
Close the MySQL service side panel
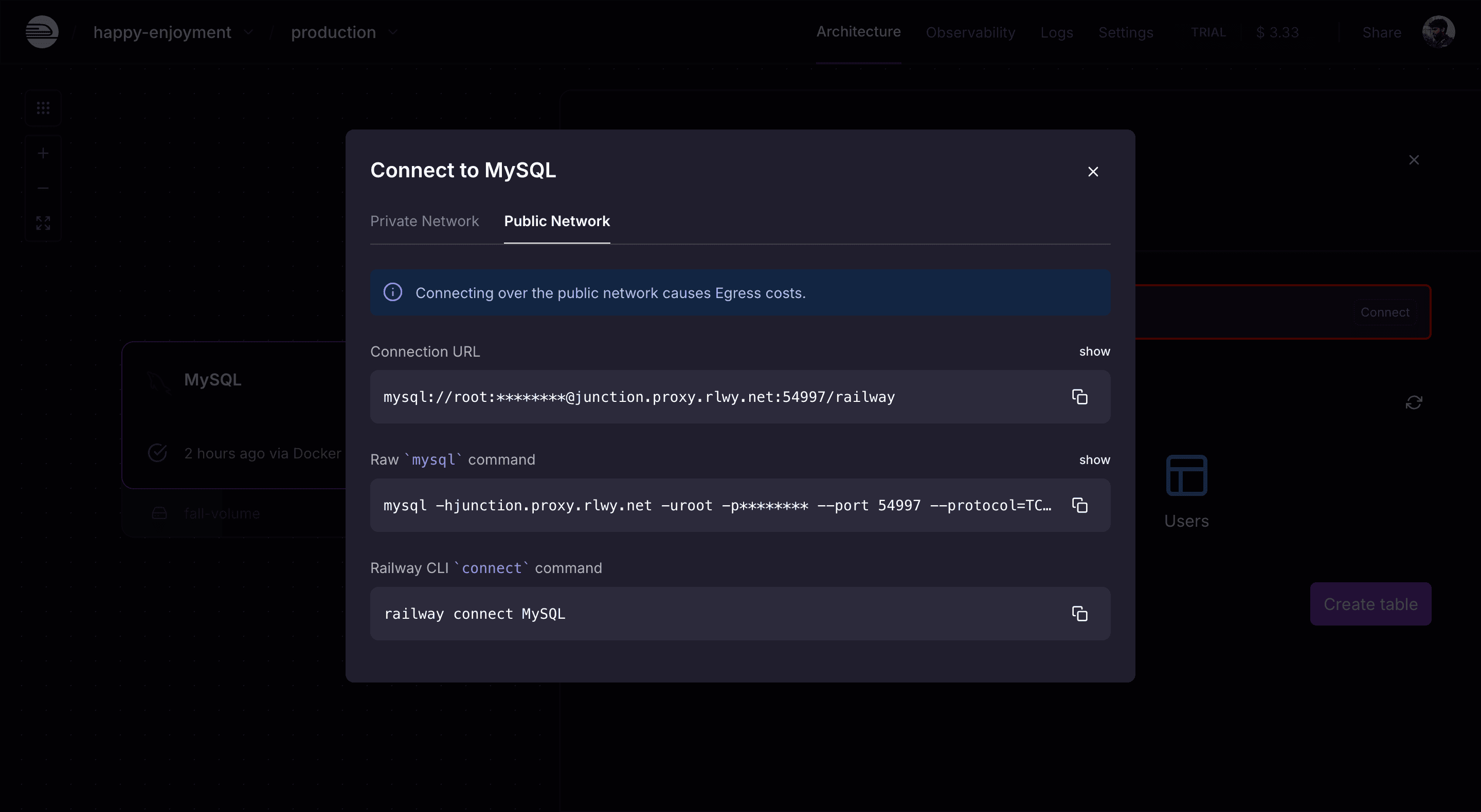coord(1414,160)
